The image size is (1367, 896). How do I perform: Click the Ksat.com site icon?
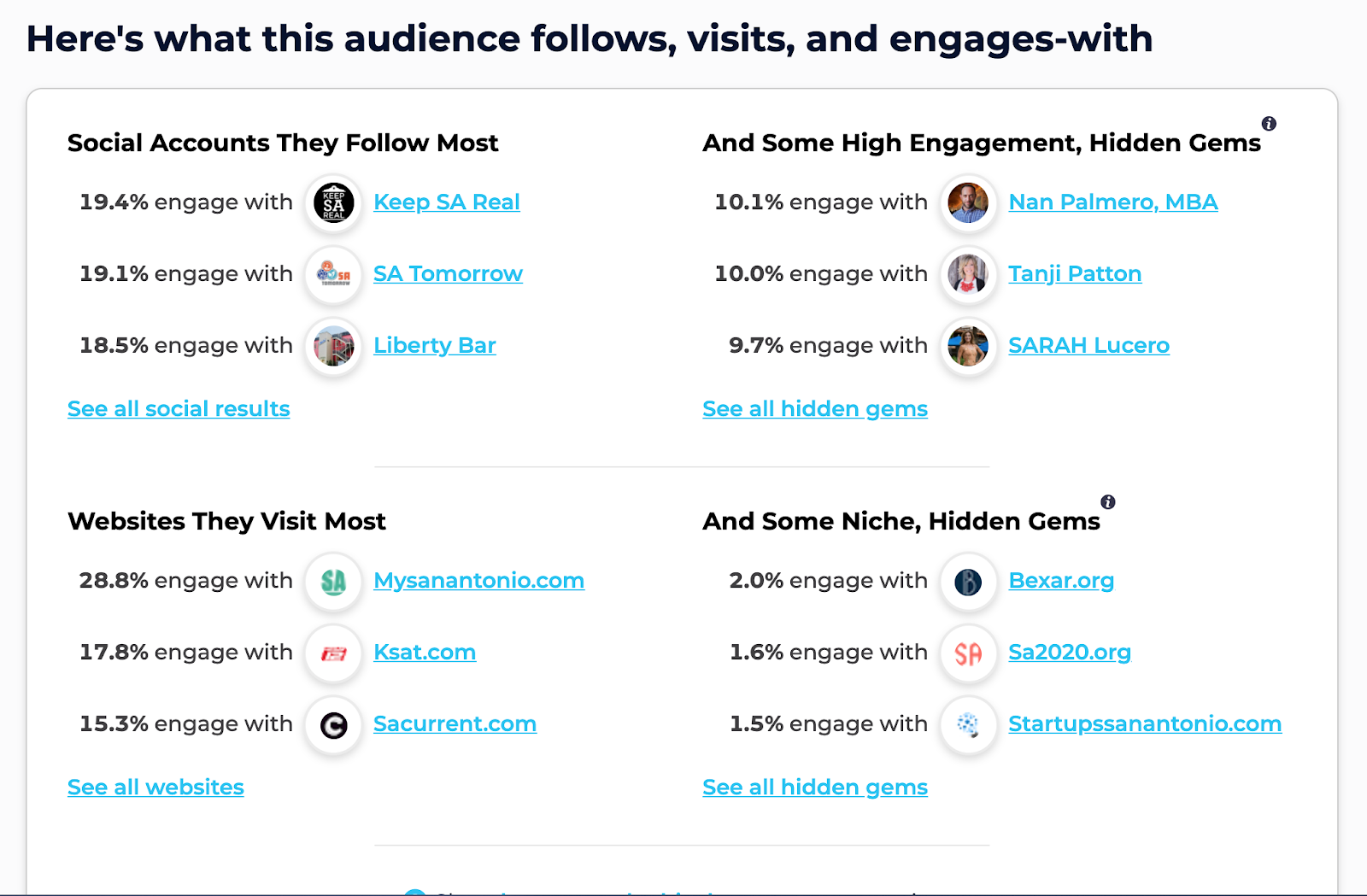coord(334,654)
